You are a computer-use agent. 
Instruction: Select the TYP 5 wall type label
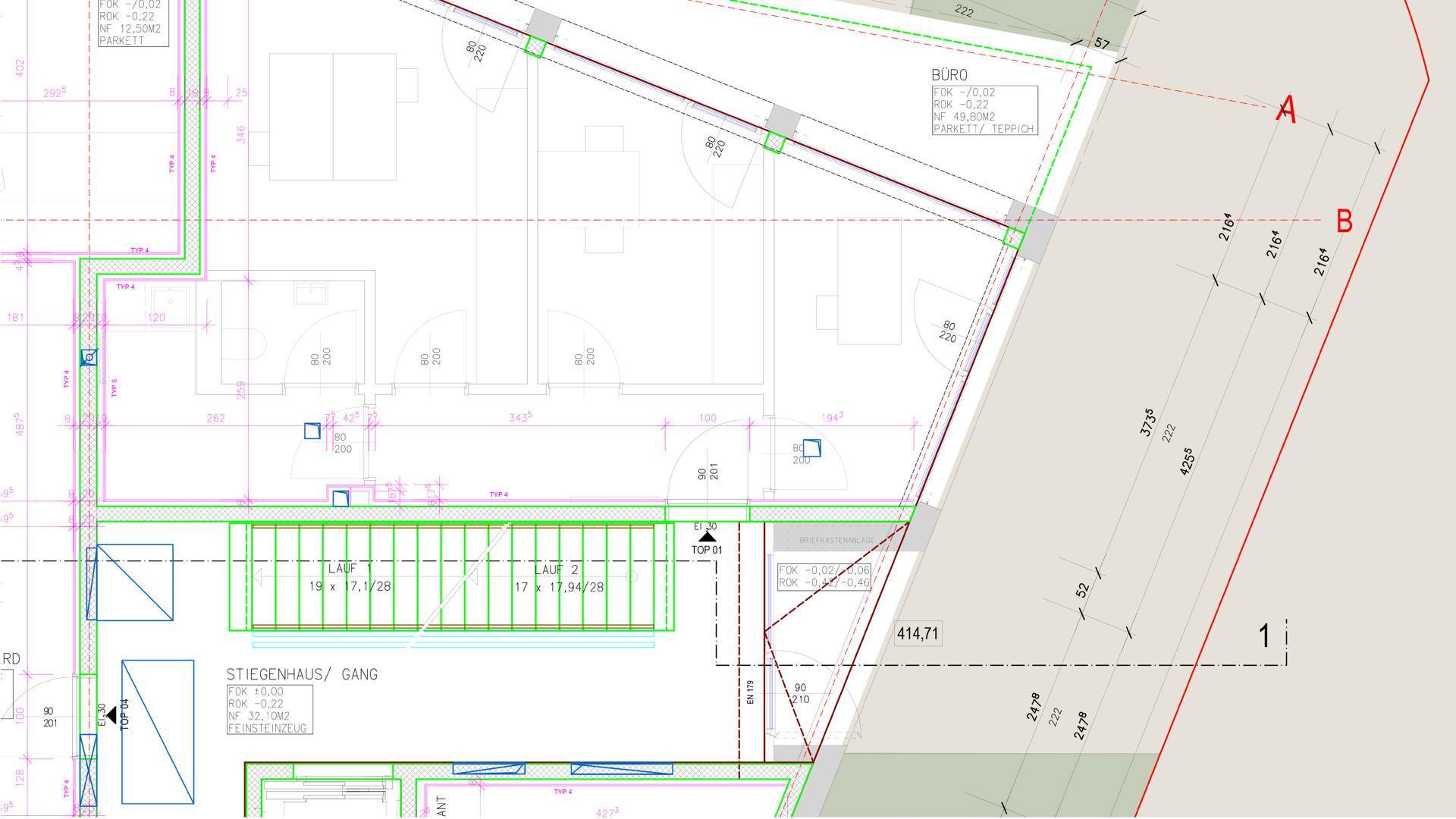pos(114,387)
